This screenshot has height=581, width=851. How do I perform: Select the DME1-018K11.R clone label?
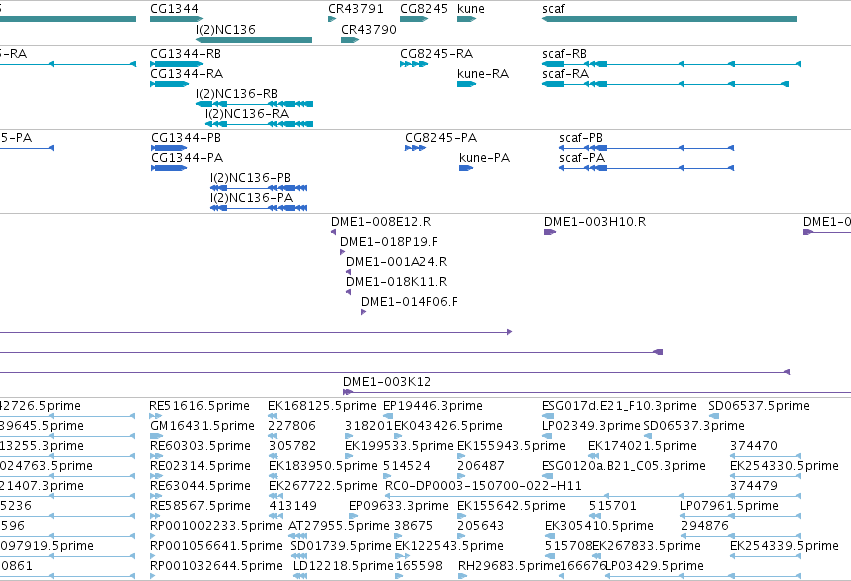[397, 282]
